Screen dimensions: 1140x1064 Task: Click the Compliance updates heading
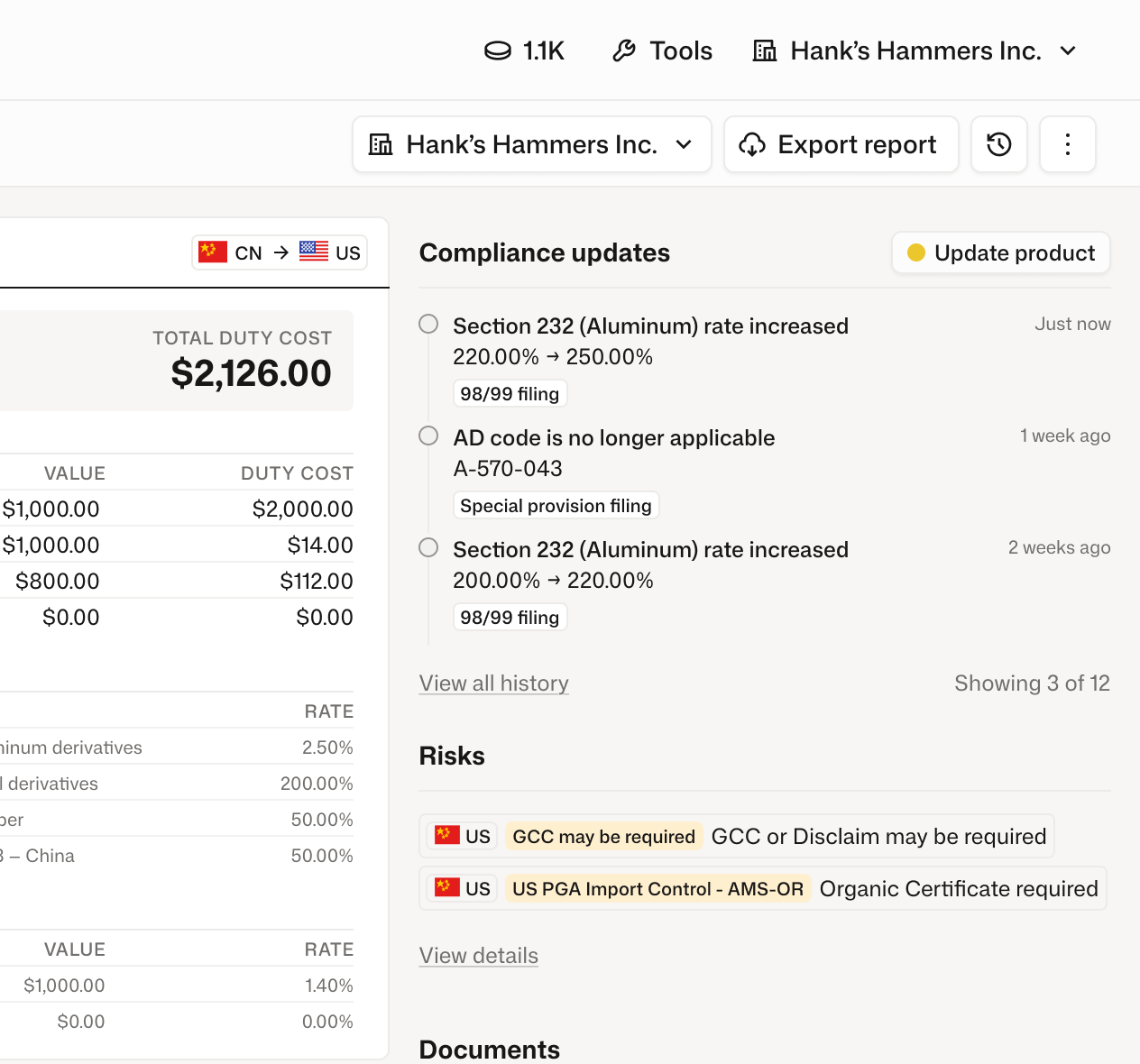(x=545, y=252)
